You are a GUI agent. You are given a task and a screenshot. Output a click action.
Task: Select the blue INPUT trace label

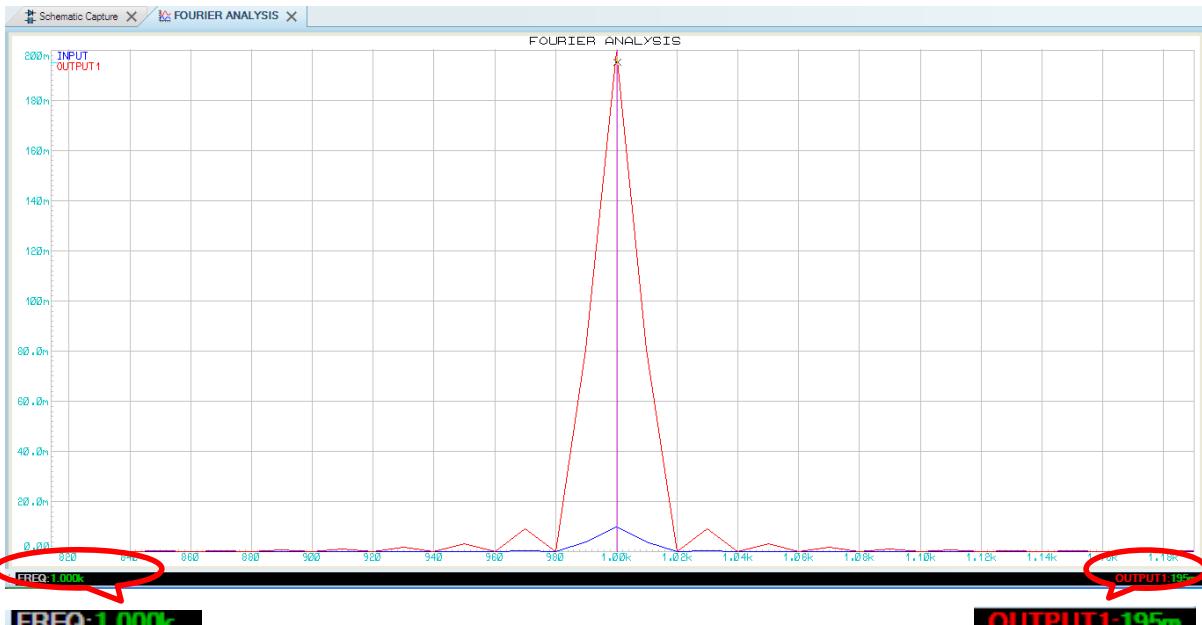pos(72,57)
